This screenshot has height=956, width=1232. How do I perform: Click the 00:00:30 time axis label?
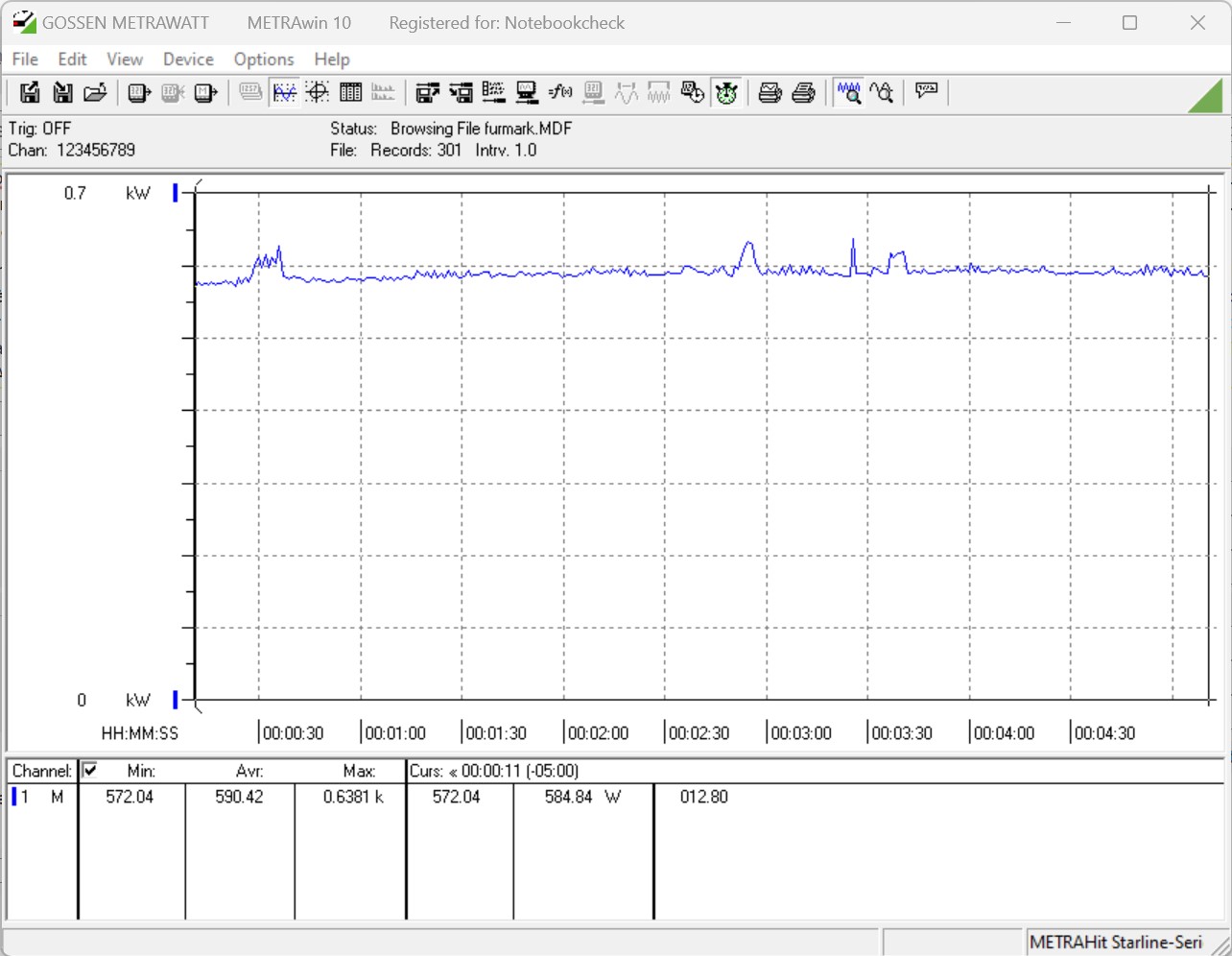[293, 733]
